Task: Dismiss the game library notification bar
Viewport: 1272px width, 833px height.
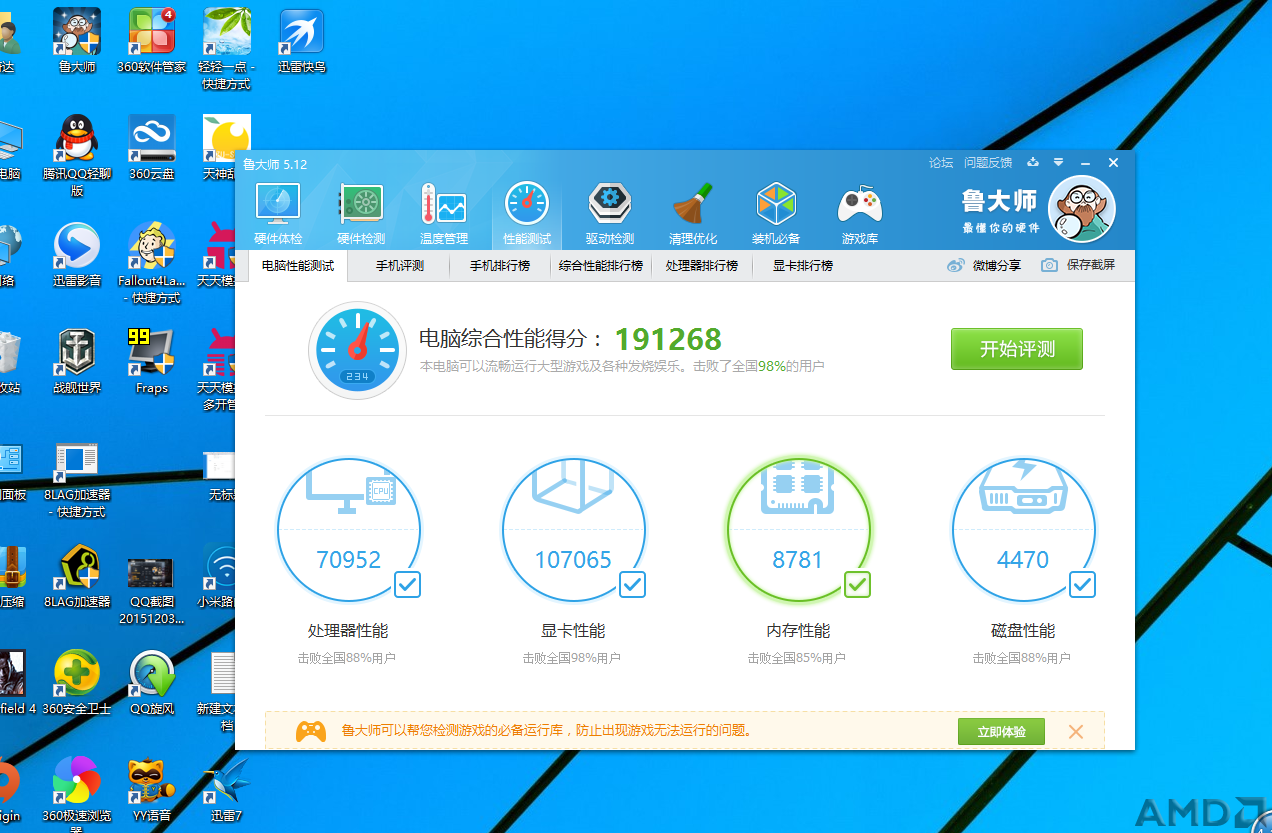Action: (x=1076, y=732)
